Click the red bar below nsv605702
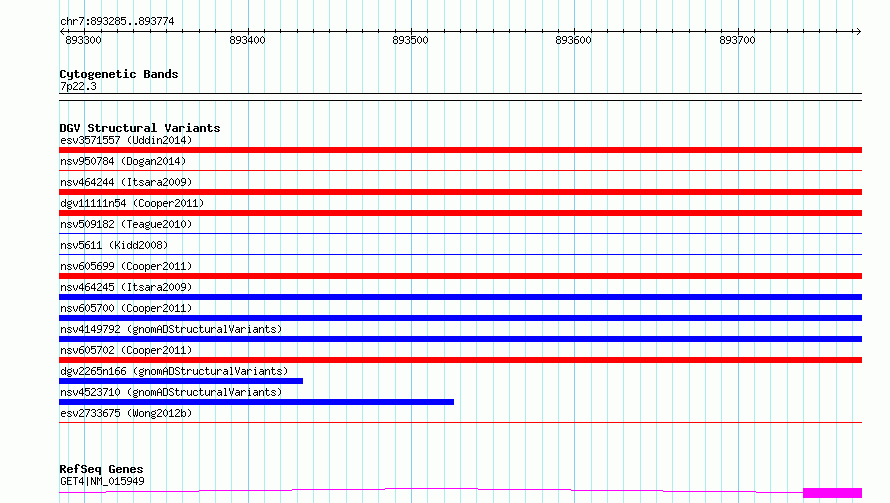This screenshot has height=503, width=890. click(460, 360)
